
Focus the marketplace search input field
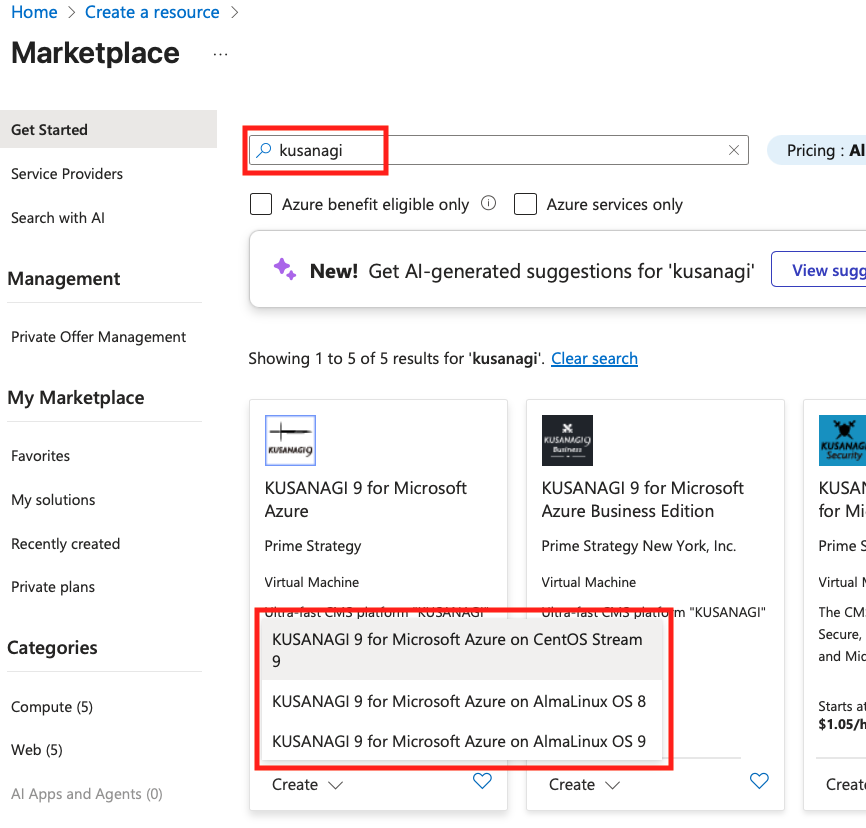tap(499, 150)
